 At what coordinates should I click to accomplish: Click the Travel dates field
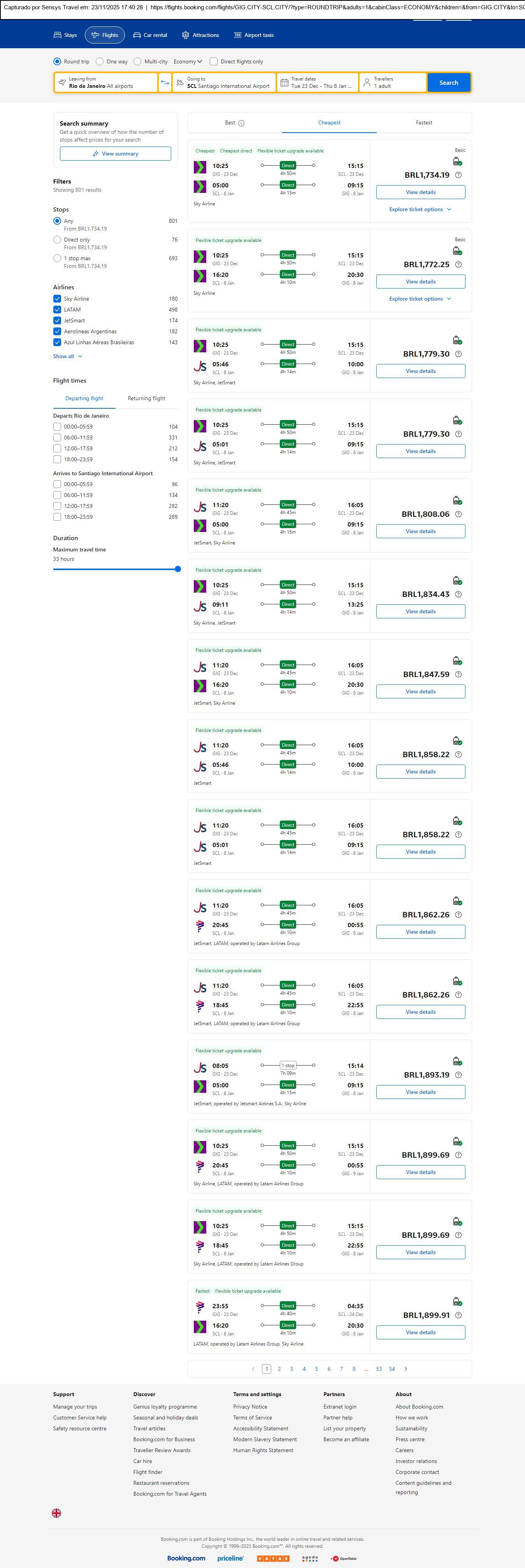(x=317, y=83)
